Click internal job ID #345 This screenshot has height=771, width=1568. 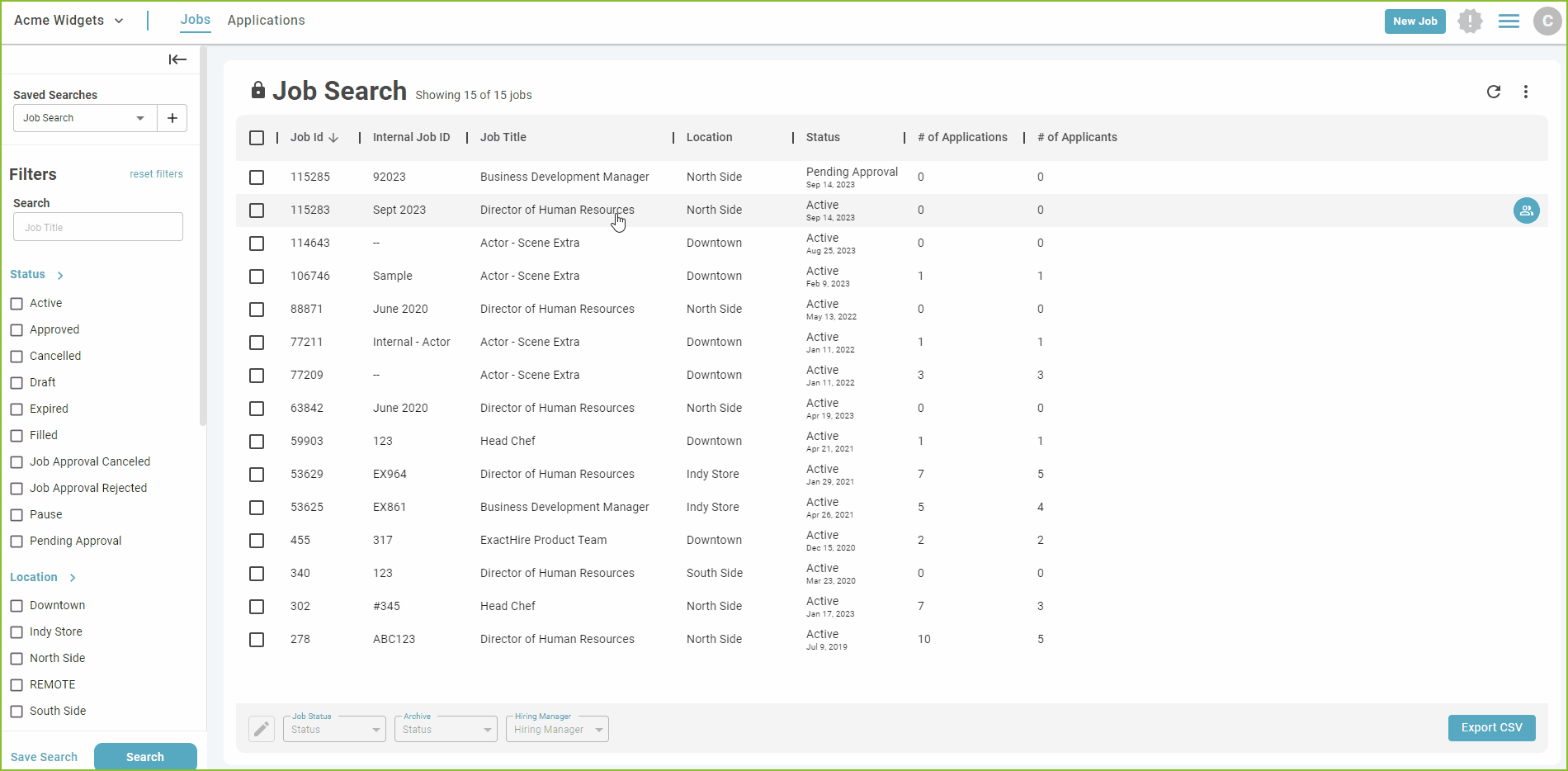[386, 607]
